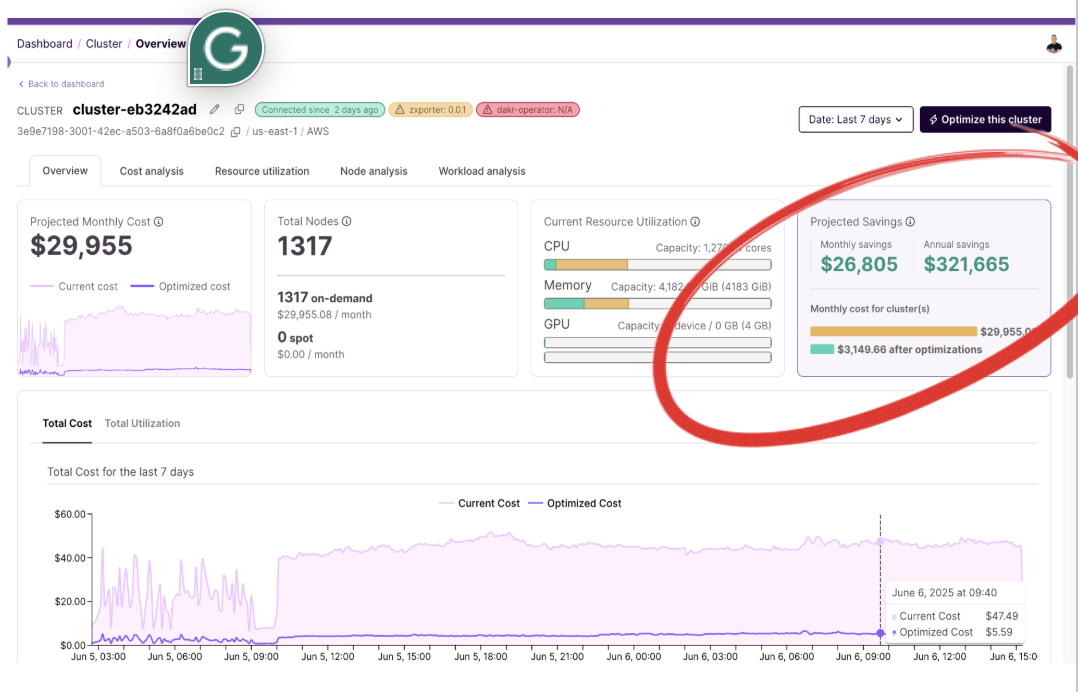
Task: Click info icon next to Total Nodes
Action: point(347,222)
